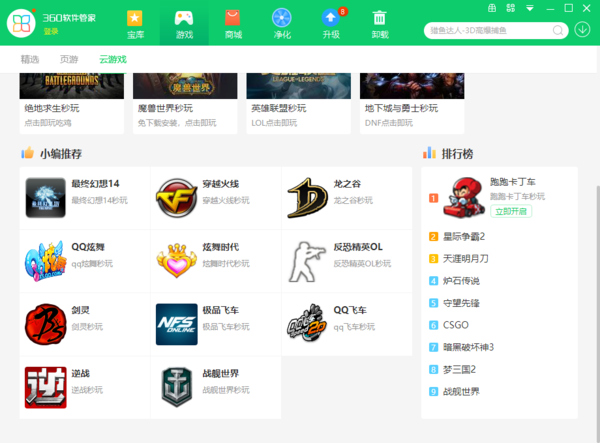Open the 商城 shopping bag icon

(x=233, y=18)
